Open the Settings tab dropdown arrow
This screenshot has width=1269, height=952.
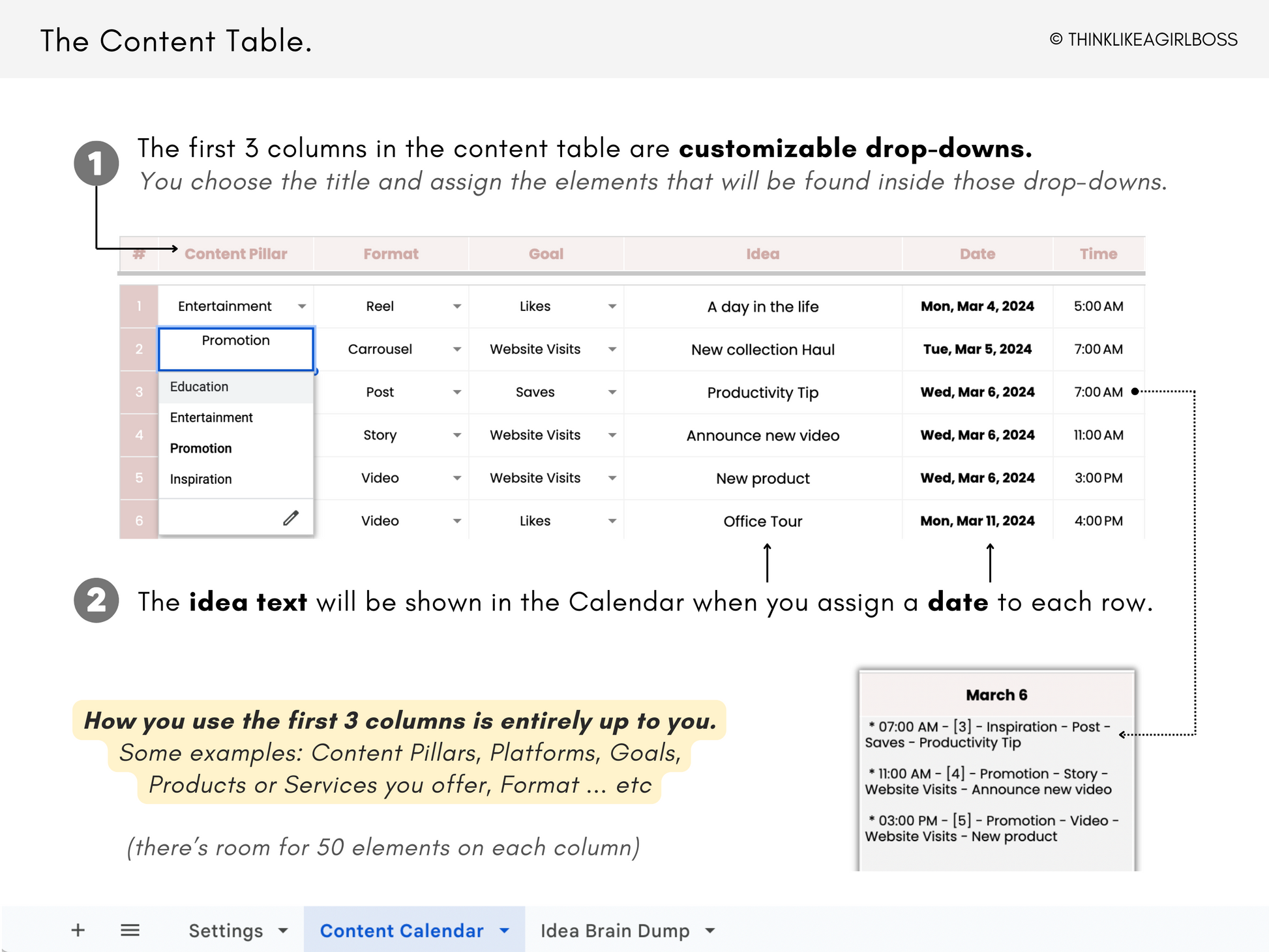point(283,930)
